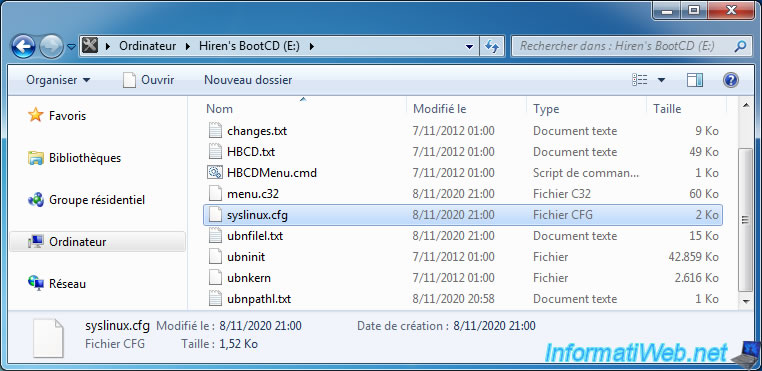
Task: Open the view options dropdown arrow
Action: (x=661, y=80)
